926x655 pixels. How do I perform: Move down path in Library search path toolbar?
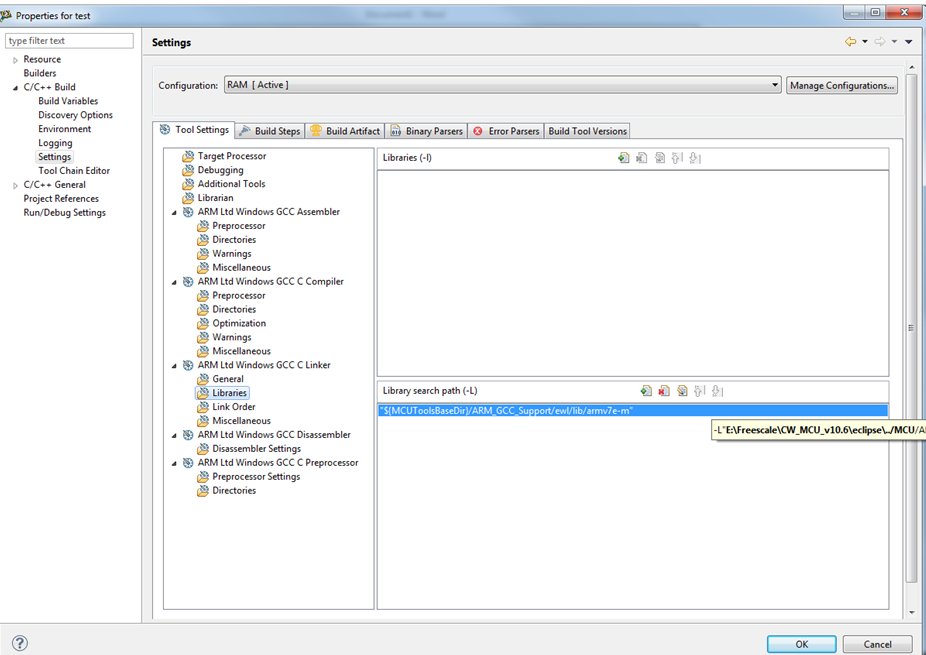[x=718, y=391]
